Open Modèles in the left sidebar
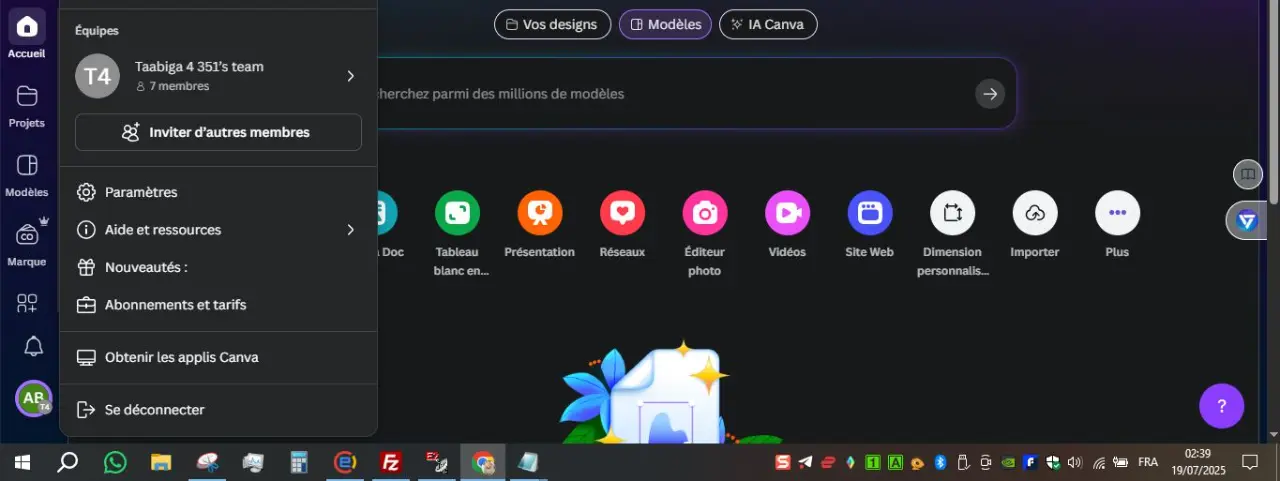 tap(27, 174)
